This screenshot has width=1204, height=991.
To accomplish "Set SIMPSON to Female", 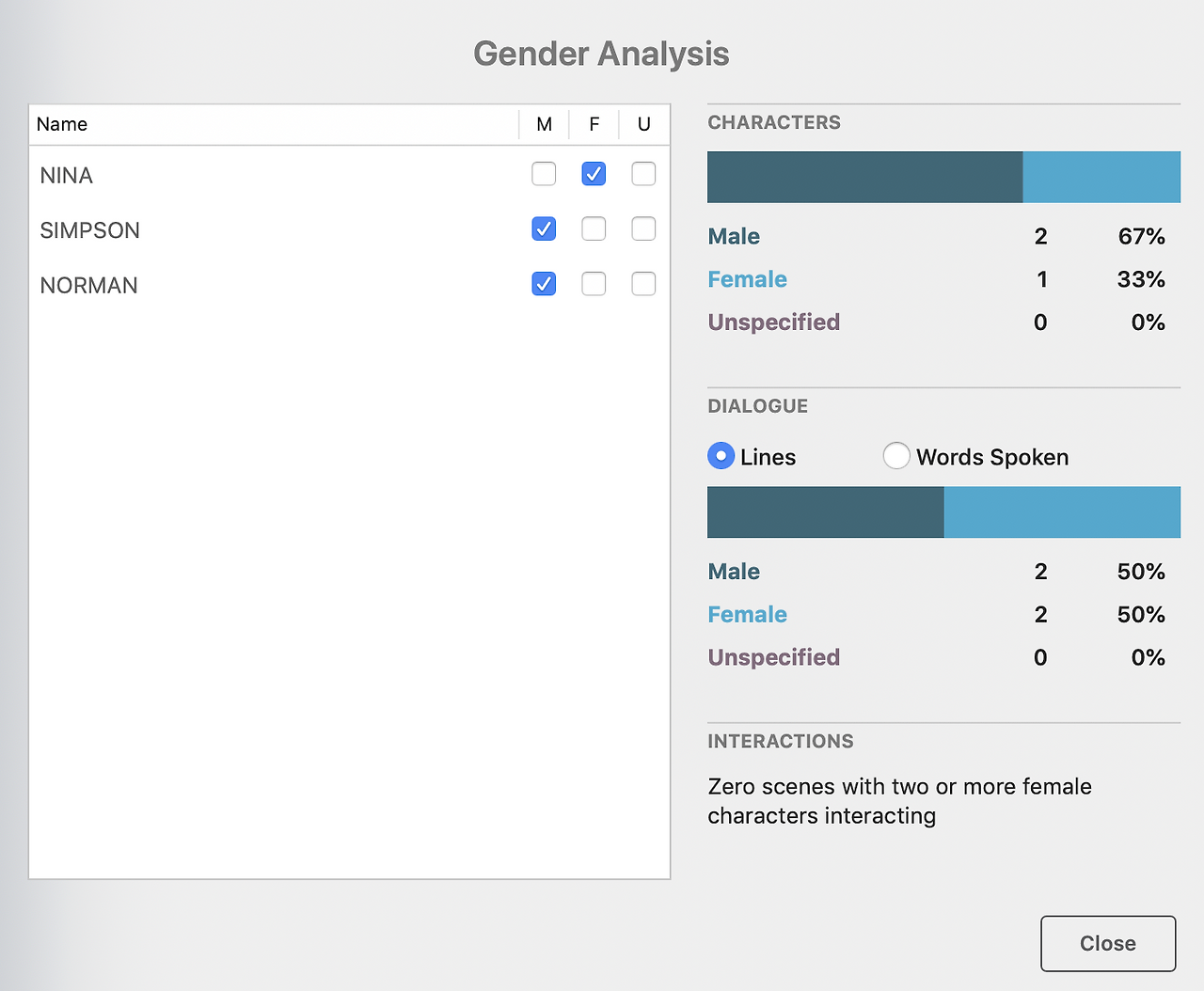I will (x=594, y=228).
